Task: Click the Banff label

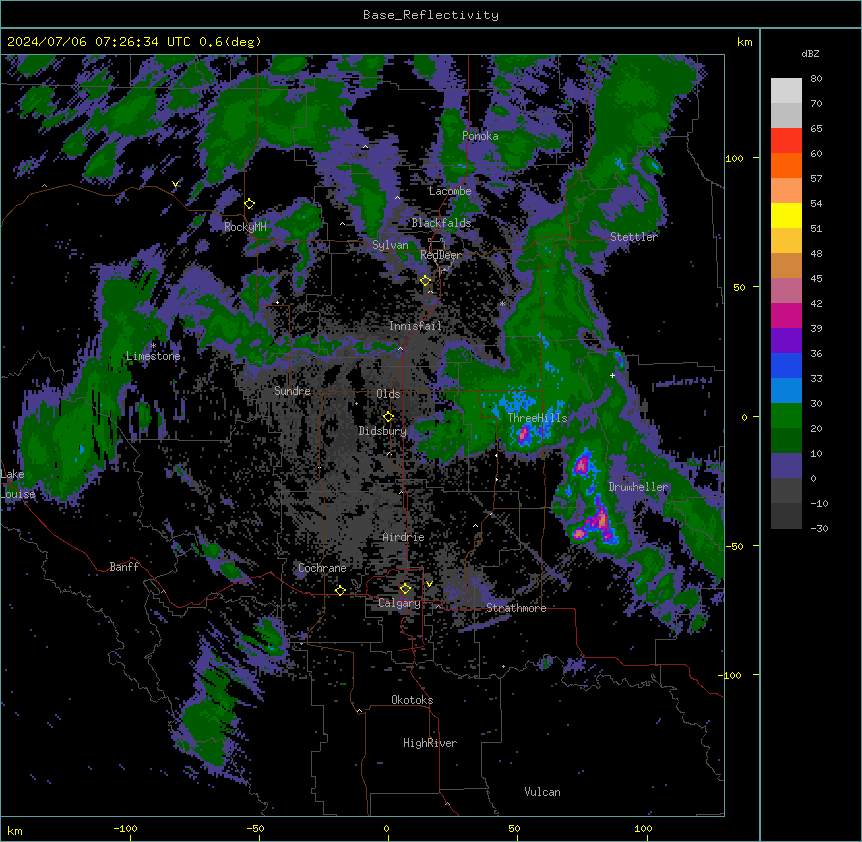Action: click(x=124, y=567)
